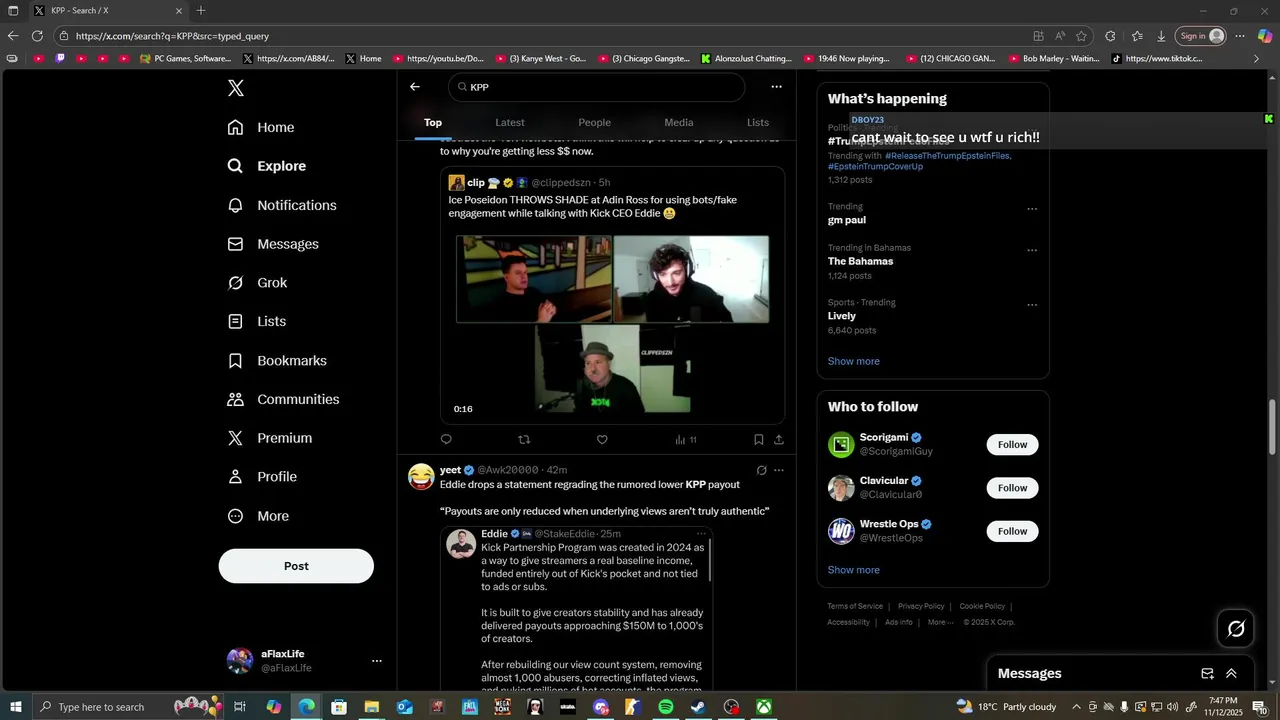Compose new message in Messages drawer
Image resolution: width=1280 pixels, height=720 pixels.
pos(1207,673)
